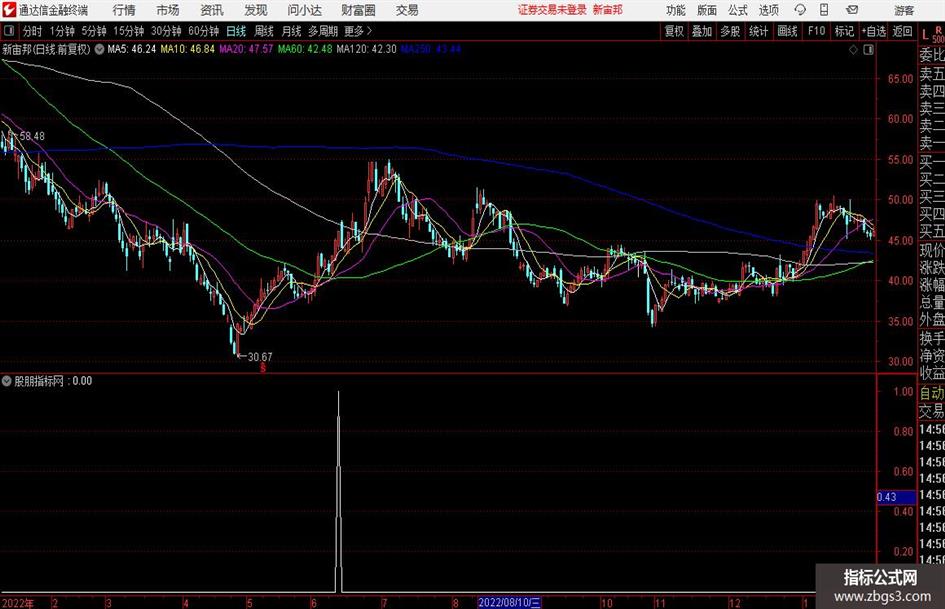Open the 交易 menu
This screenshot has width=945, height=609.
pyautogui.click(x=407, y=10)
